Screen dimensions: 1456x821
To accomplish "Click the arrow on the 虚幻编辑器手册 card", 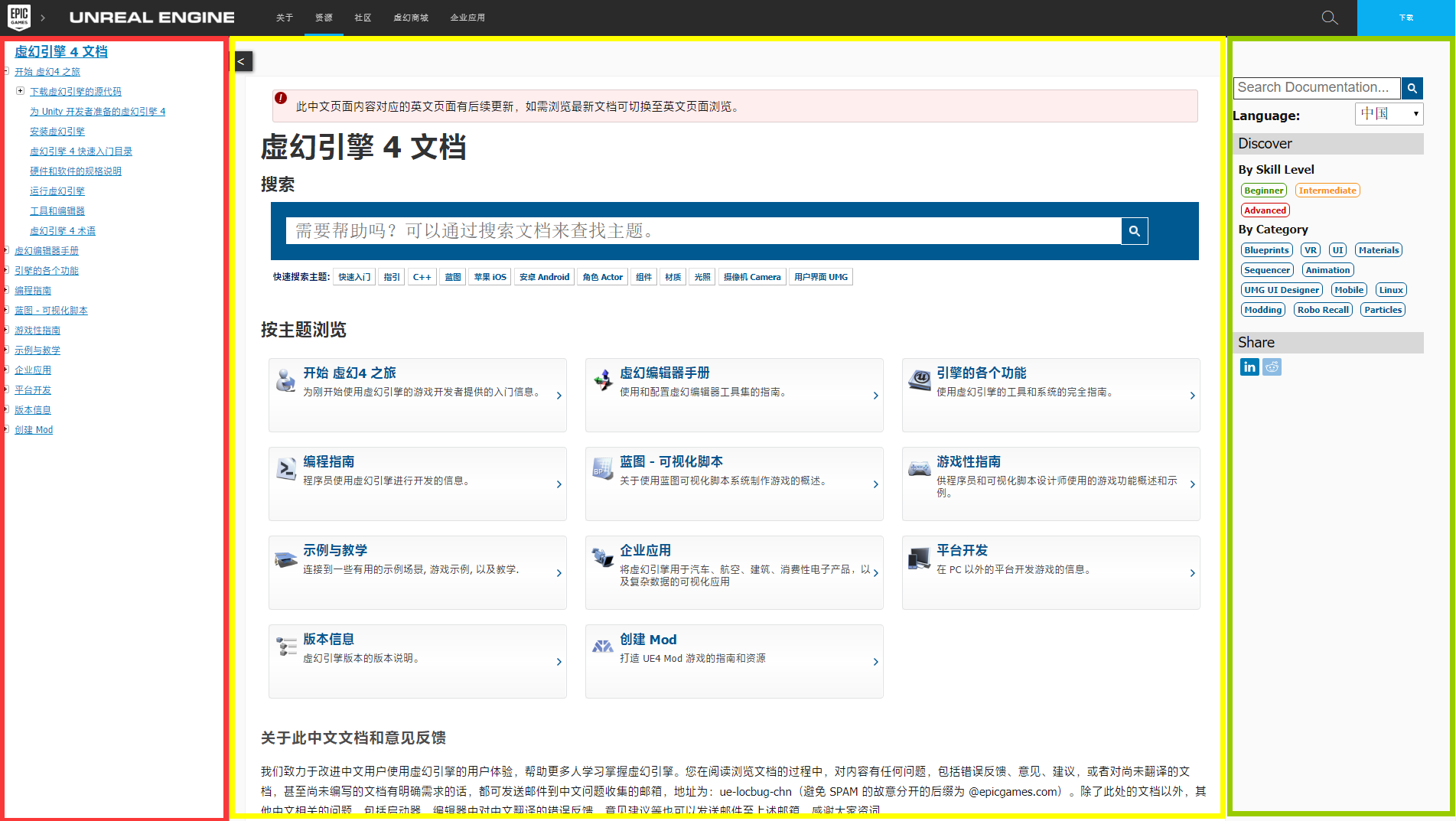I will pos(876,396).
